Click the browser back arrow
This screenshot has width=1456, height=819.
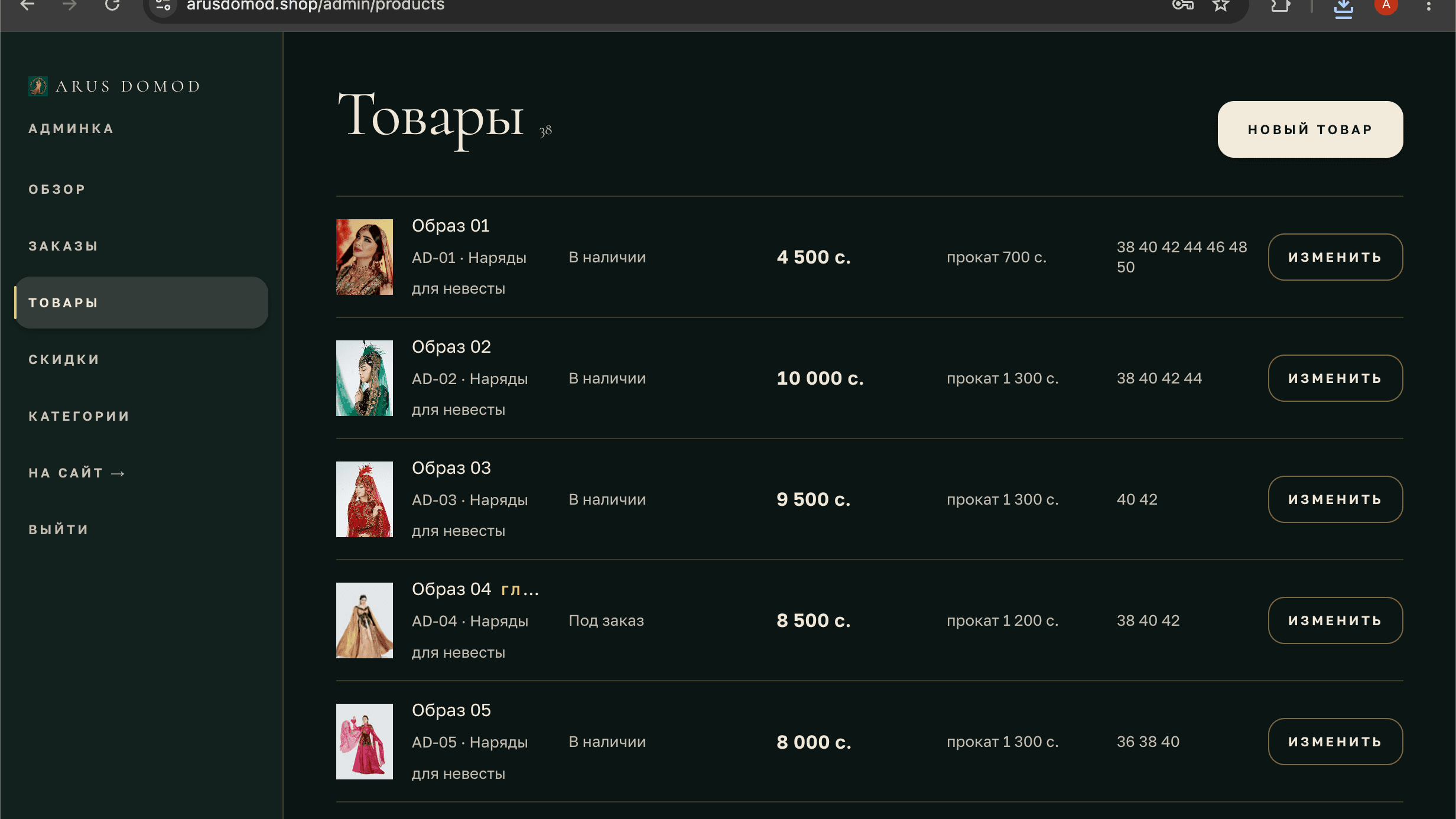[x=27, y=5]
